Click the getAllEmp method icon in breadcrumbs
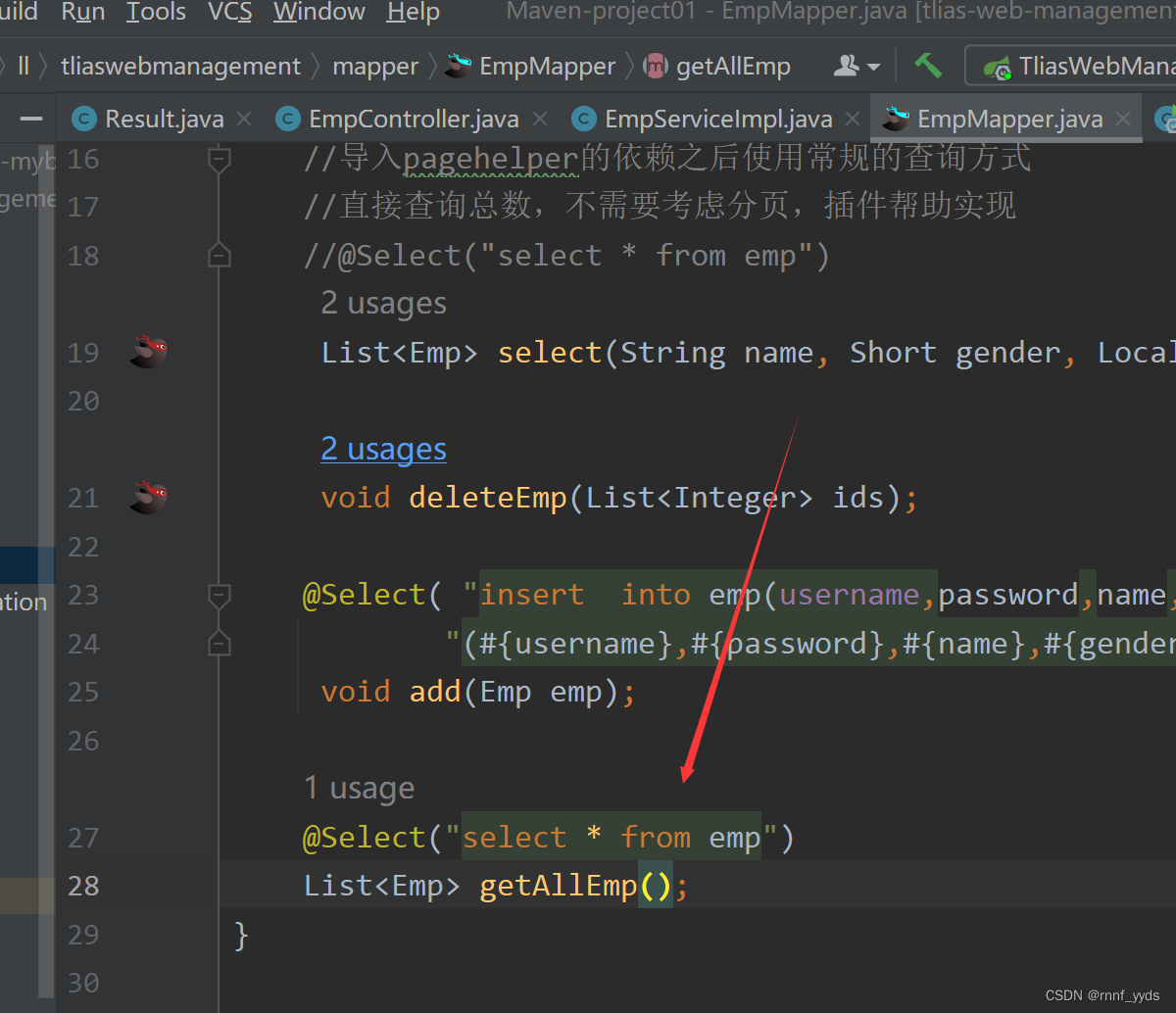This screenshot has height=1013, width=1176. pos(655,66)
